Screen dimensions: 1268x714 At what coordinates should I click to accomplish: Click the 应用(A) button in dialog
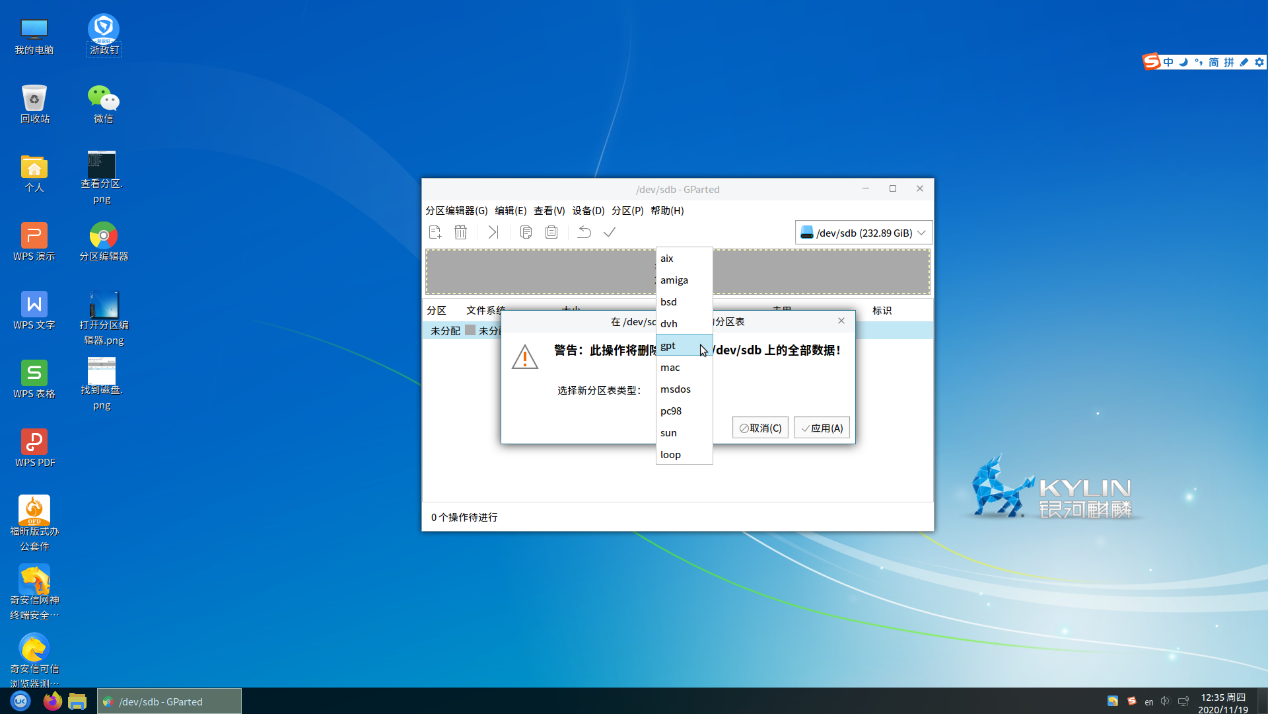(x=821, y=428)
